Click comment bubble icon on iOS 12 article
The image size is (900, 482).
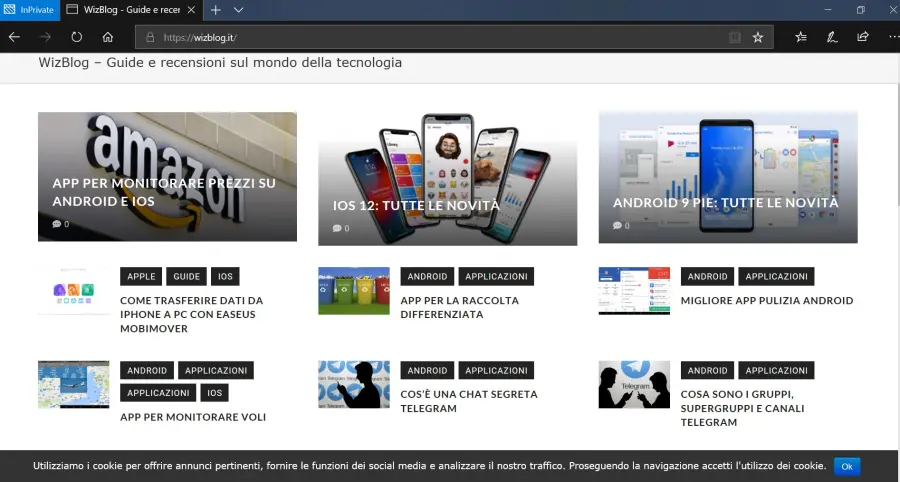[337, 228]
